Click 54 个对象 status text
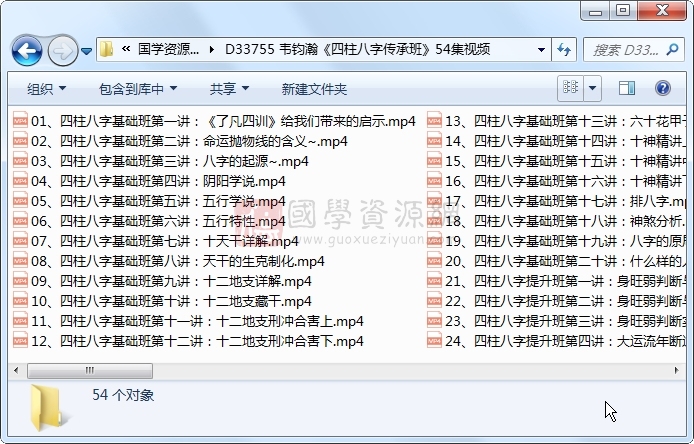694x444 pixels. (x=123, y=395)
